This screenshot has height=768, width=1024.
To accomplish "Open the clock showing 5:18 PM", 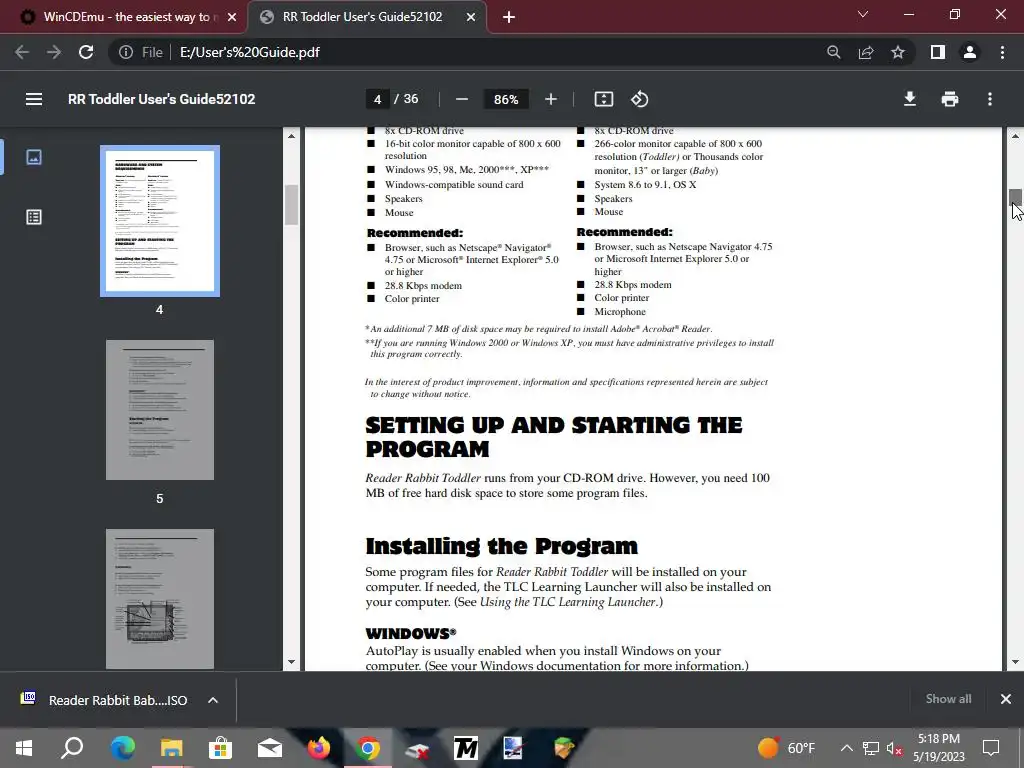I will point(938,748).
